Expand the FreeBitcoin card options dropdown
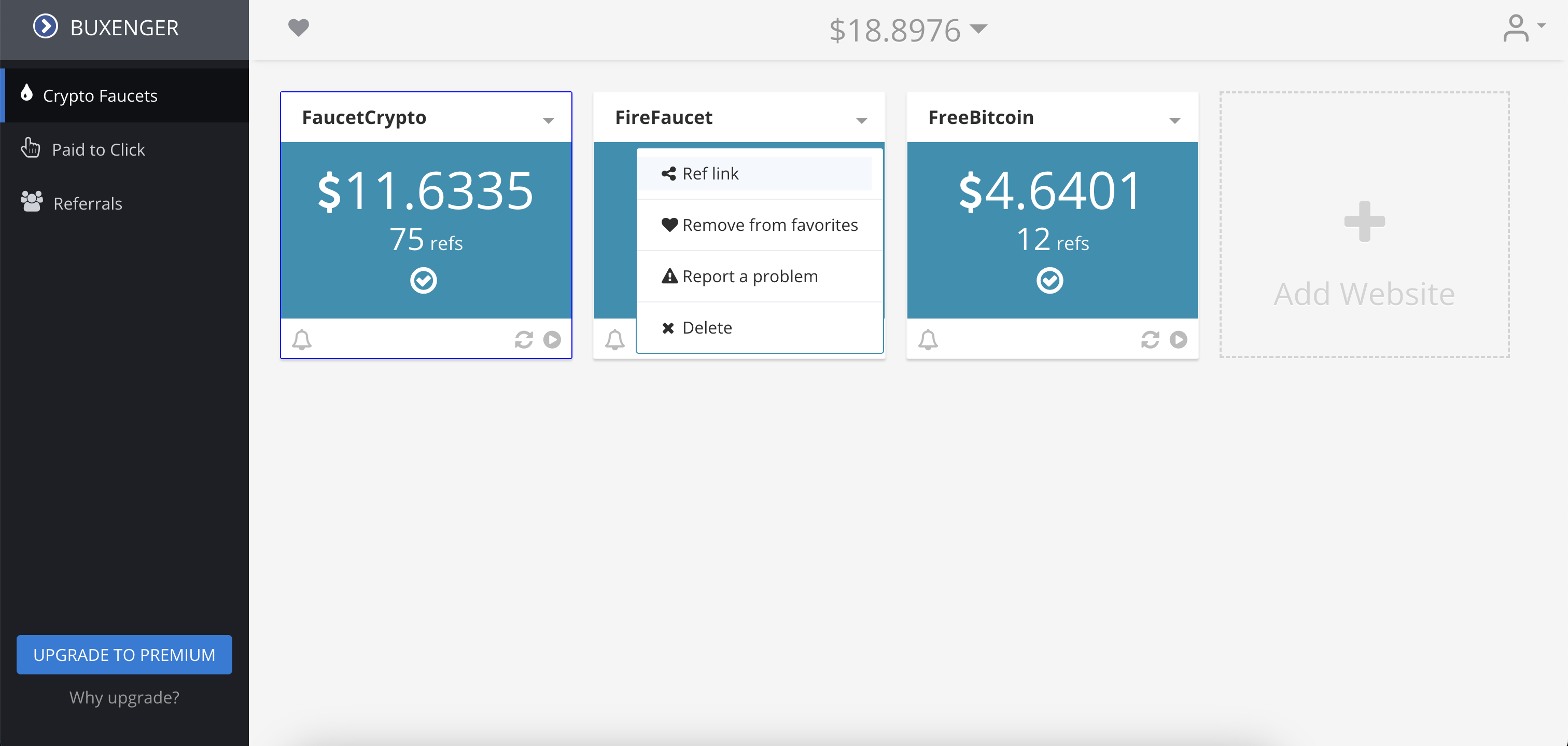 [1175, 120]
